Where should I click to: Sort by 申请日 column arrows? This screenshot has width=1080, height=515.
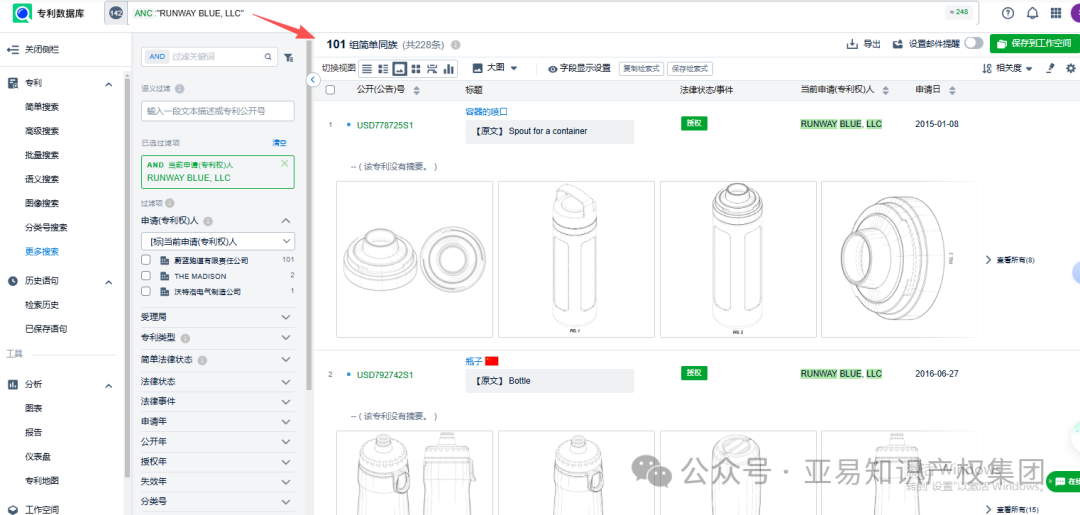click(952, 90)
